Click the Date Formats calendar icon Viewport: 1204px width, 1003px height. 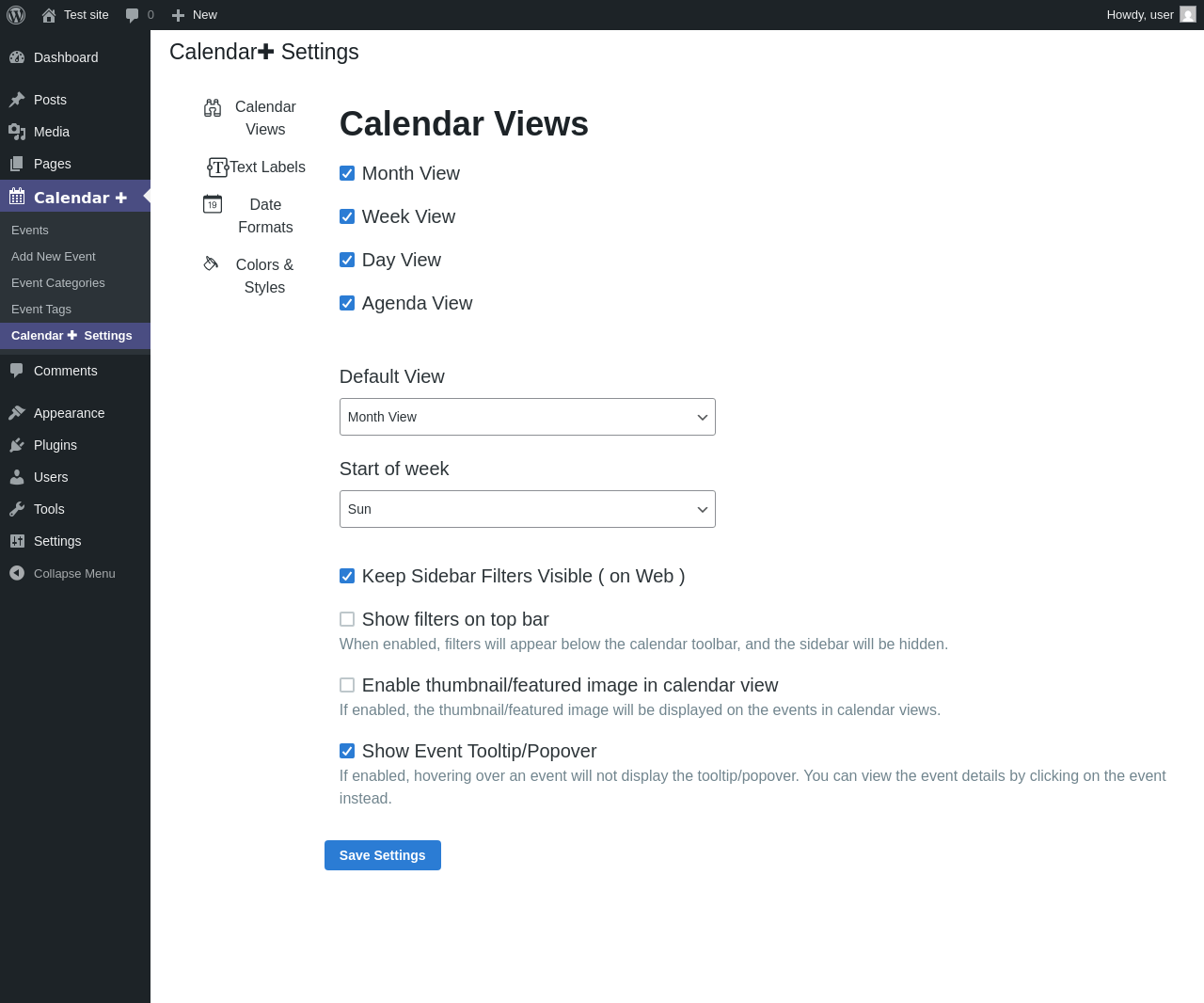pyautogui.click(x=213, y=204)
